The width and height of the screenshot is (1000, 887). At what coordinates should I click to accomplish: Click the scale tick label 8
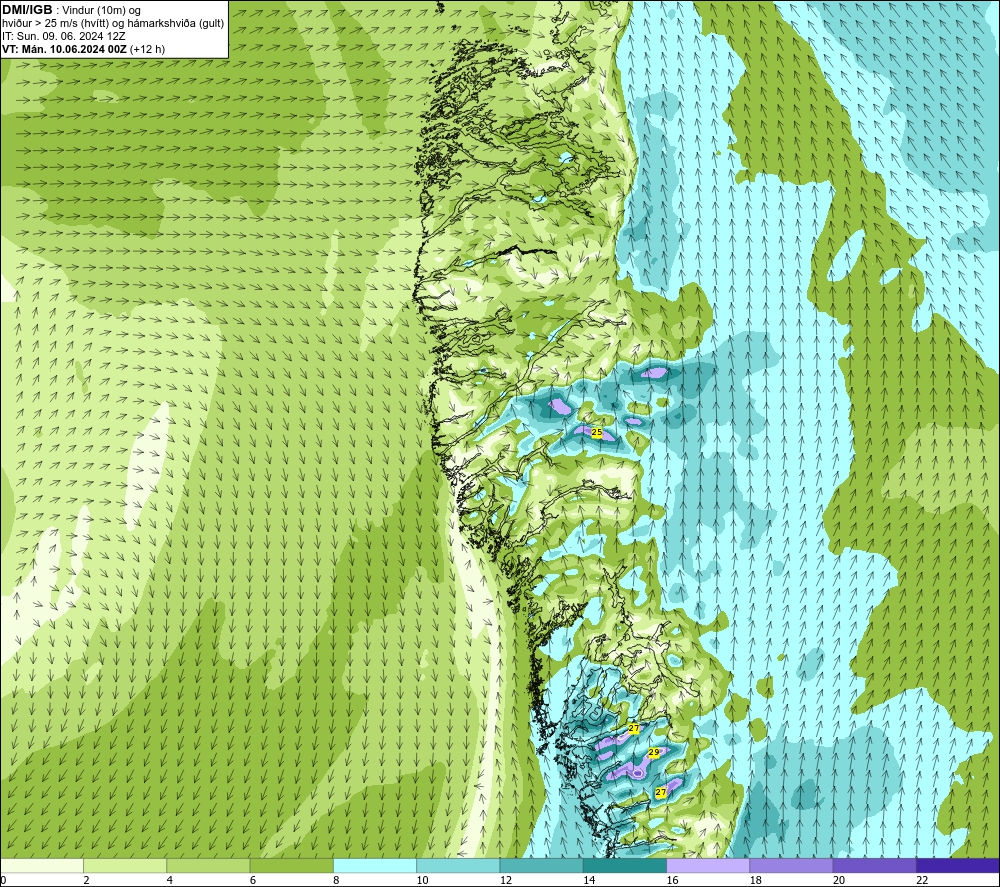click(x=336, y=881)
